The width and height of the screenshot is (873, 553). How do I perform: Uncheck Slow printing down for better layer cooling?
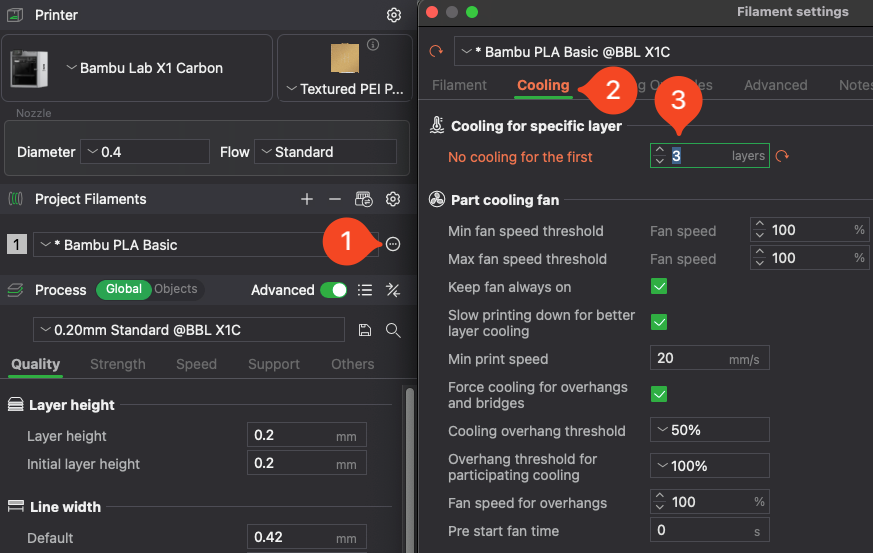click(659, 322)
